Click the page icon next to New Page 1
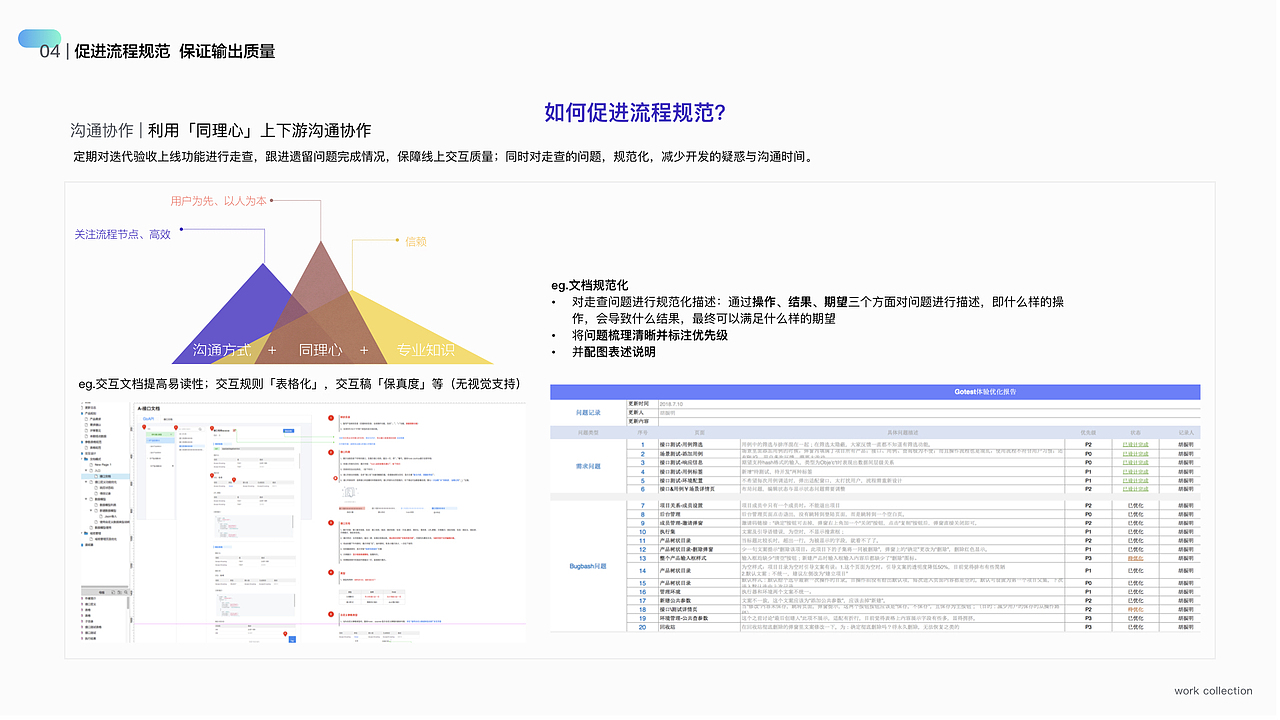The image size is (1280, 720). click(91, 465)
